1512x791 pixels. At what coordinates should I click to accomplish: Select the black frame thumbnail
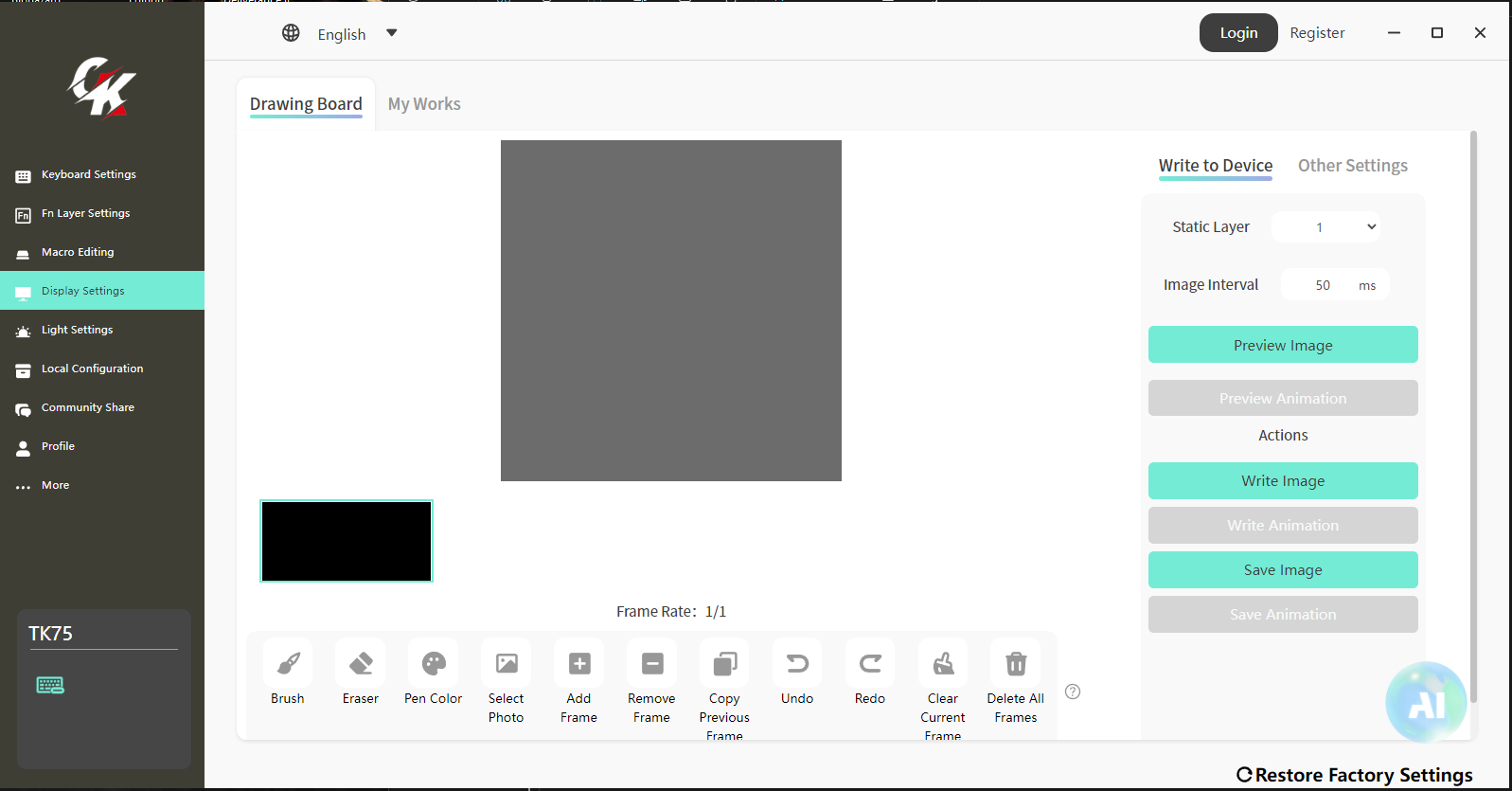(347, 541)
